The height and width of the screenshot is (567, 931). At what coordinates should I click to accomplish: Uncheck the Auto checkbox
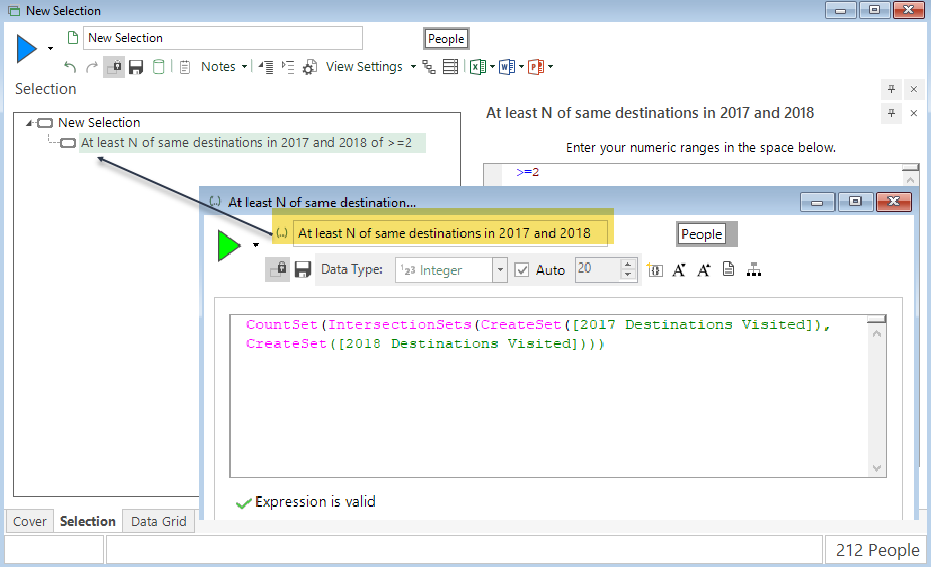[x=521, y=270]
